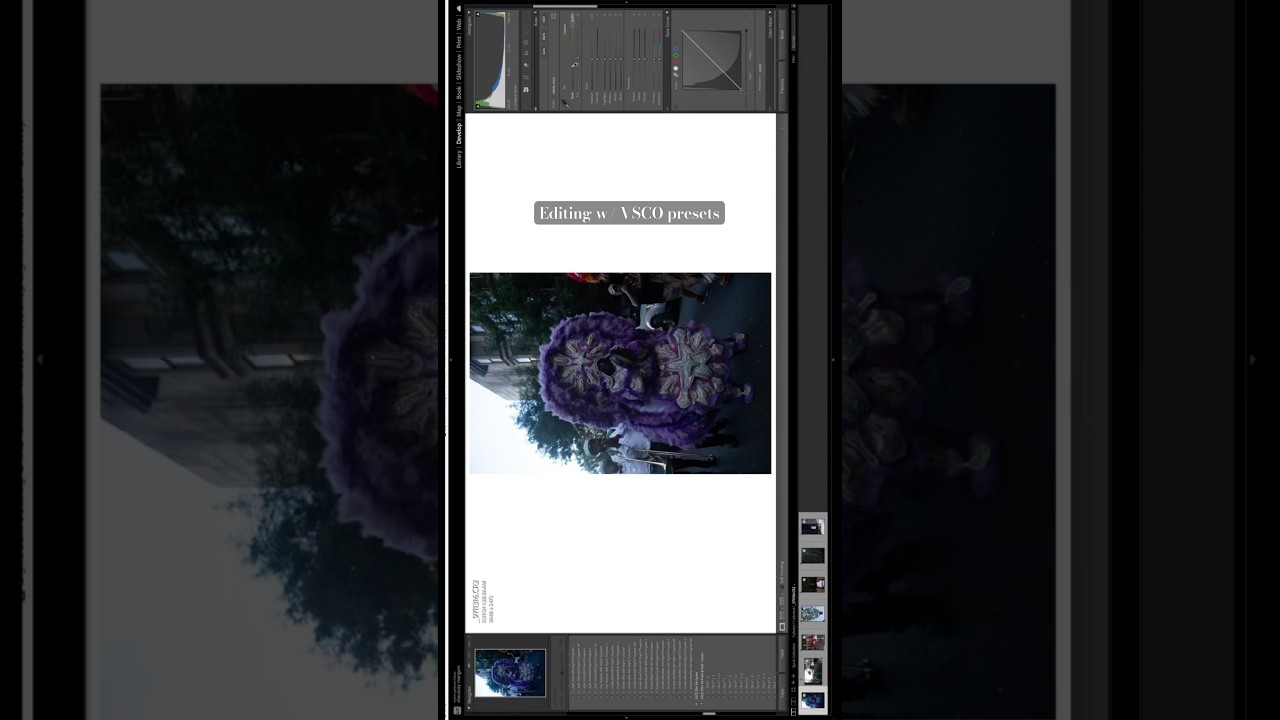Switch to the parametric curve icon
Image resolution: width=1280 pixels, height=720 pixels.
(676, 75)
